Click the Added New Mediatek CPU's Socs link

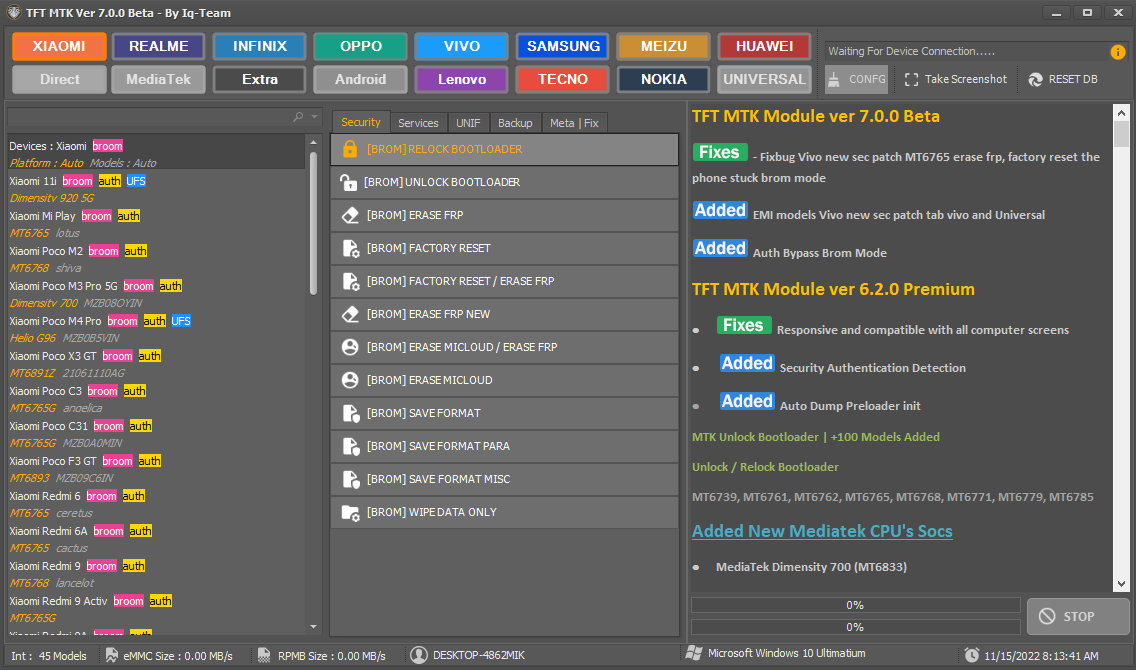(x=822, y=531)
